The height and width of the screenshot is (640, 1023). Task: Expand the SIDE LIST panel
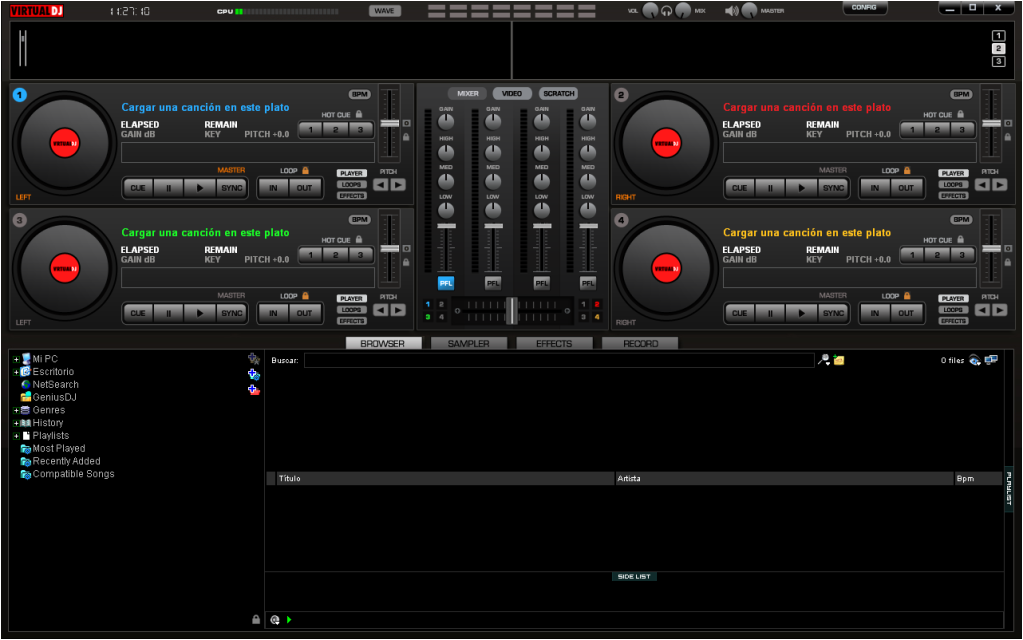pos(634,577)
